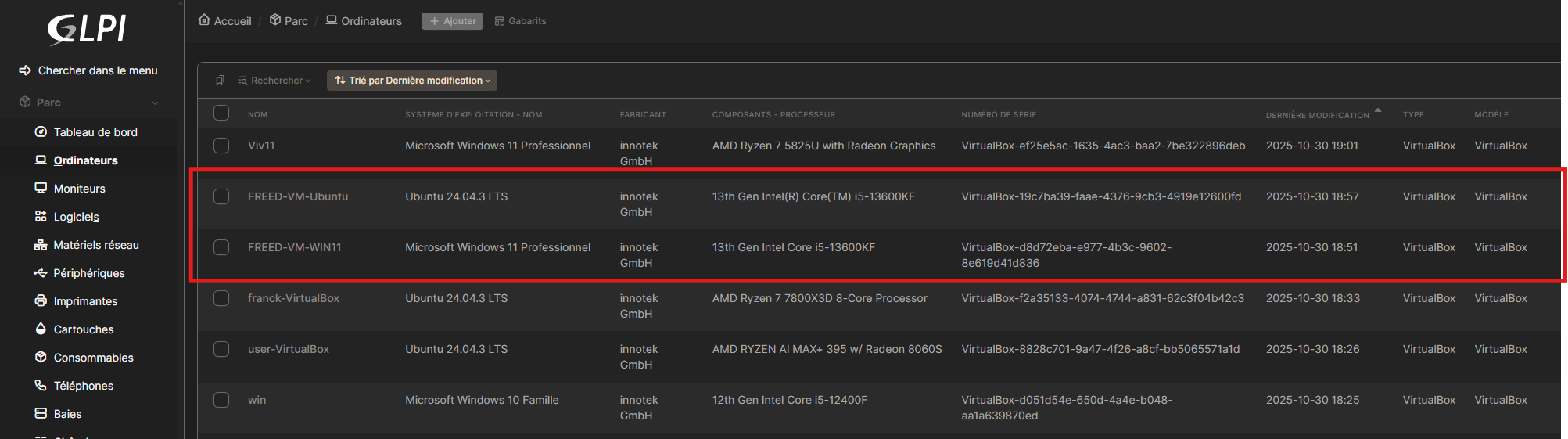Click the Cartouches droplet icon
The width and height of the screenshot is (1568, 439).
coord(41,329)
